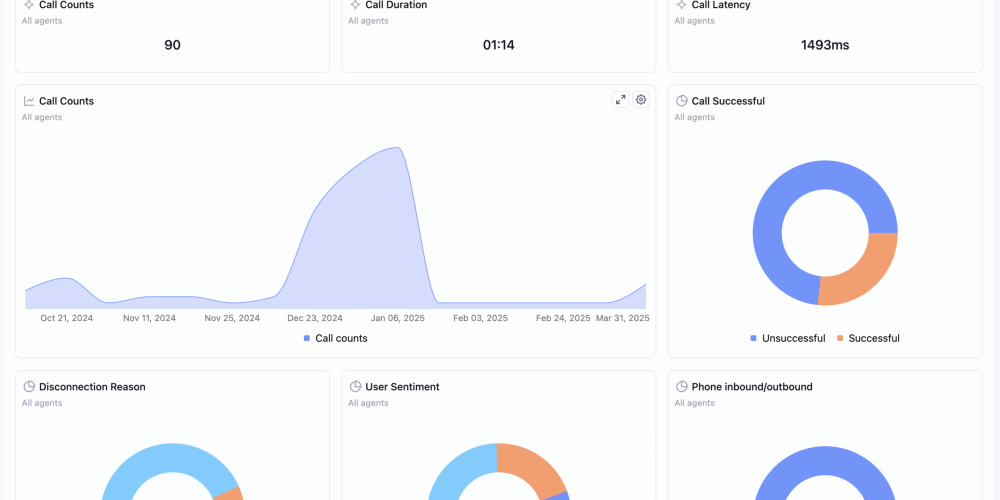This screenshot has height=500, width=1000.
Task: Click All agents under Call Successful
Action: [x=695, y=117]
